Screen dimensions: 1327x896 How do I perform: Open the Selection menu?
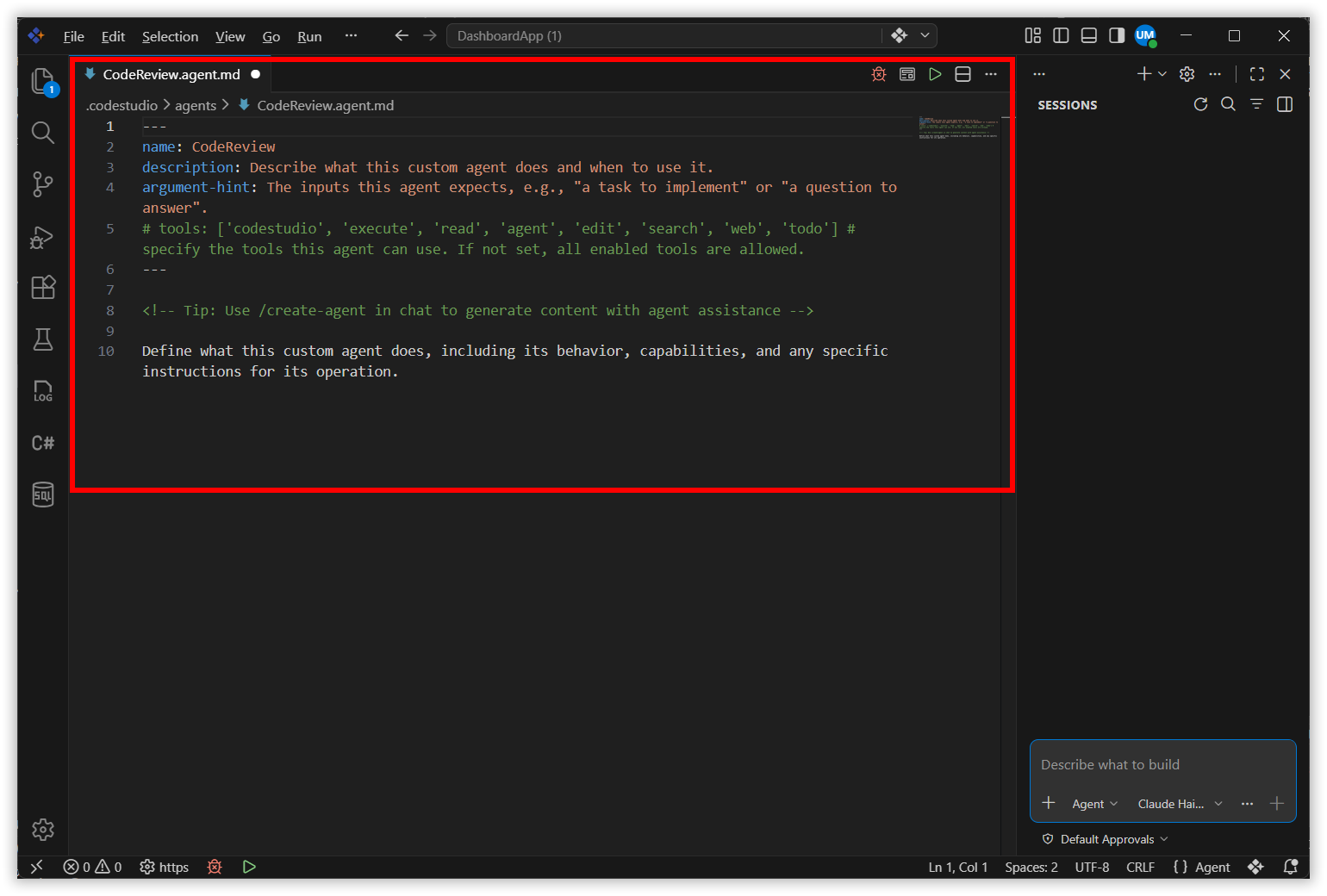[x=170, y=36]
